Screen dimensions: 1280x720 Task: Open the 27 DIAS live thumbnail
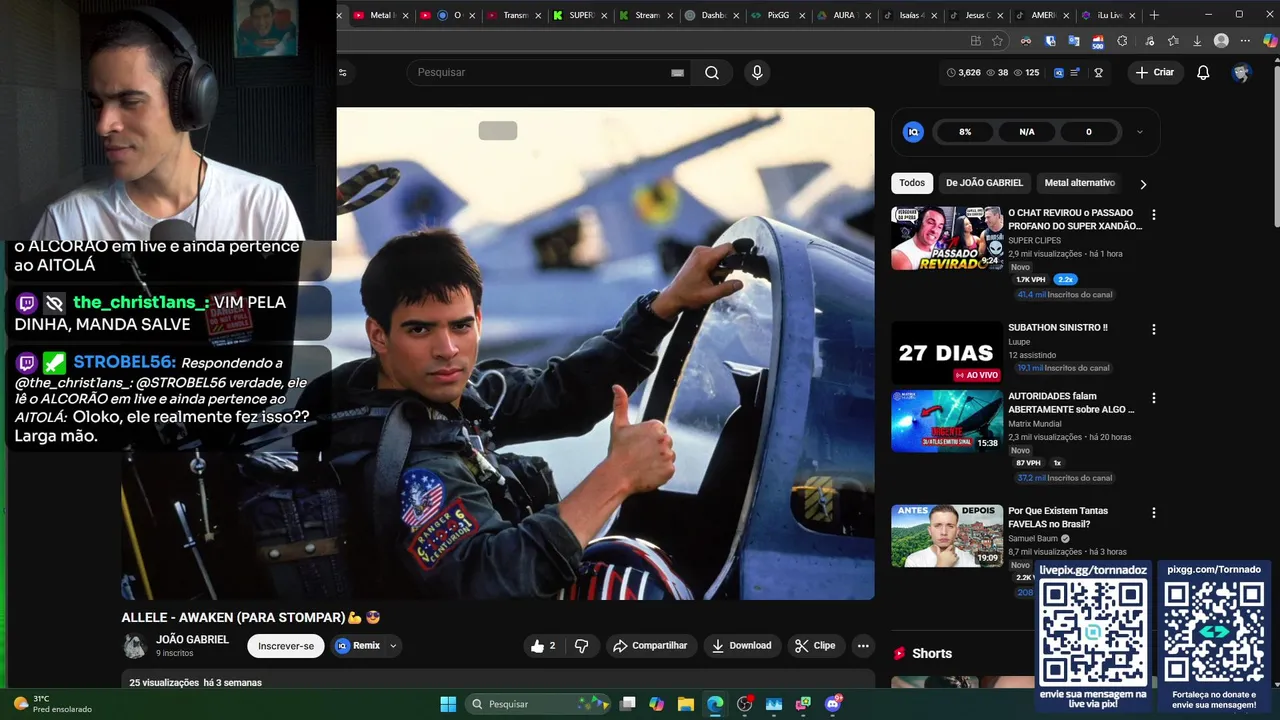(x=947, y=353)
